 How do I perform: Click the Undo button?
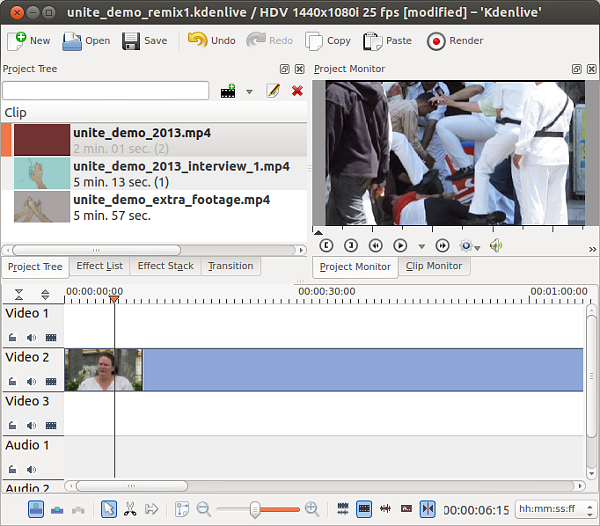pyautogui.click(x=212, y=41)
